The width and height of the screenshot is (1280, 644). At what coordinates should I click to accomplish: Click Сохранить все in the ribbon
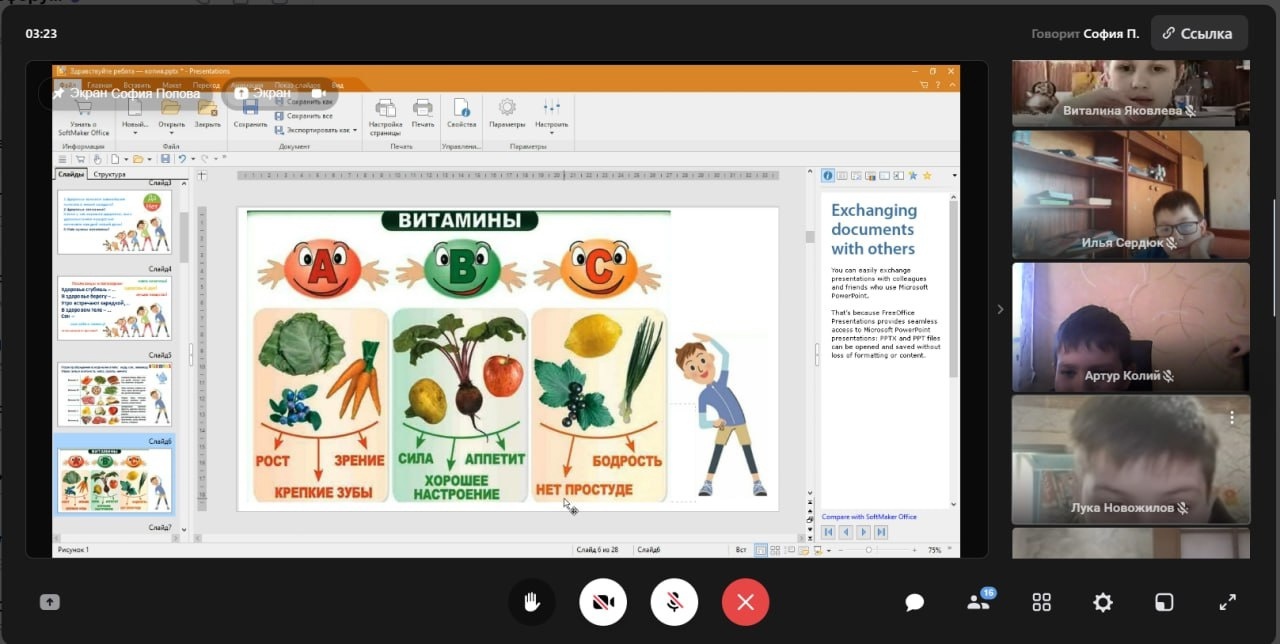pyautogui.click(x=304, y=116)
